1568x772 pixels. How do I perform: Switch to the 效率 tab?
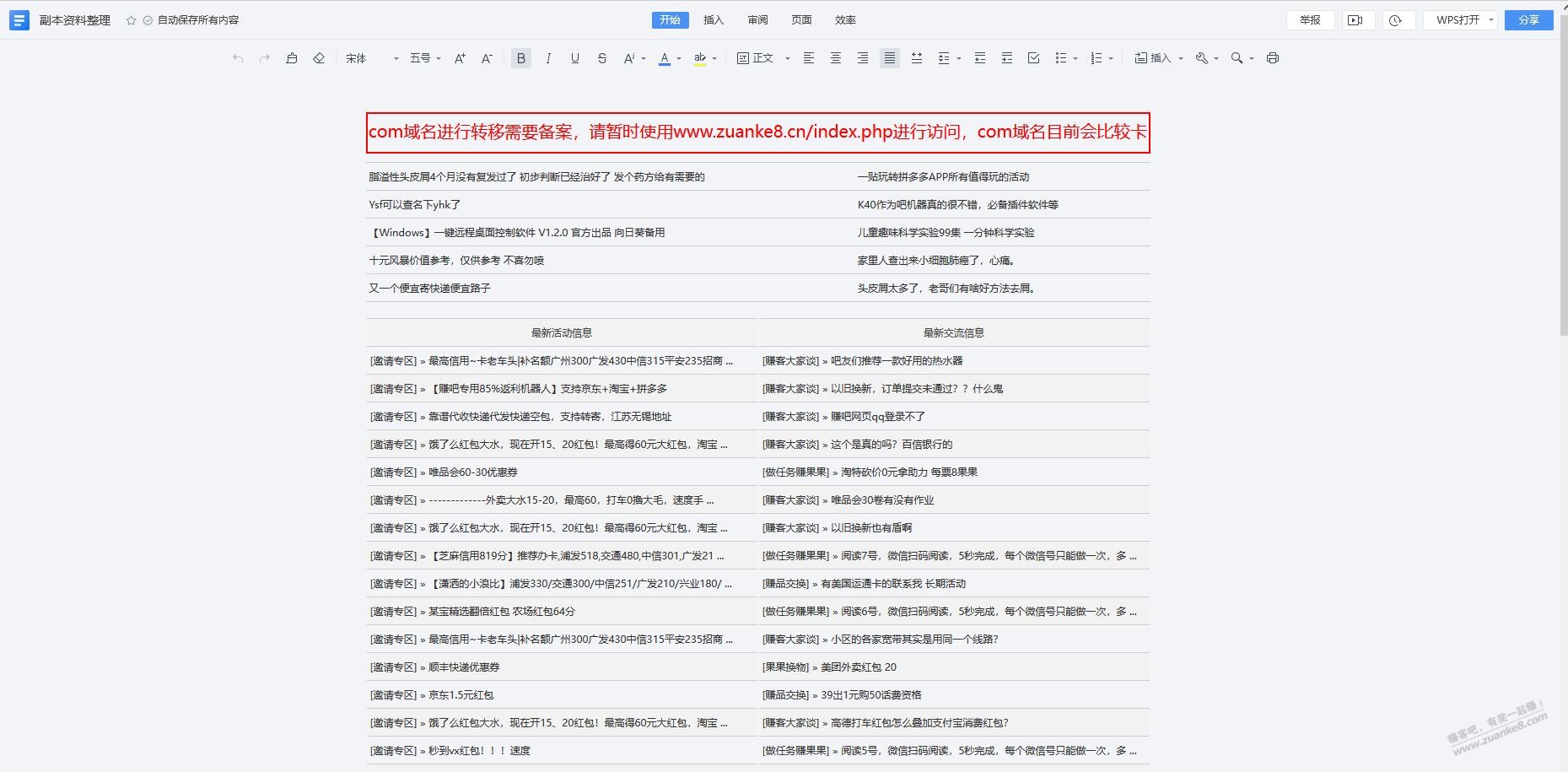pyautogui.click(x=845, y=20)
